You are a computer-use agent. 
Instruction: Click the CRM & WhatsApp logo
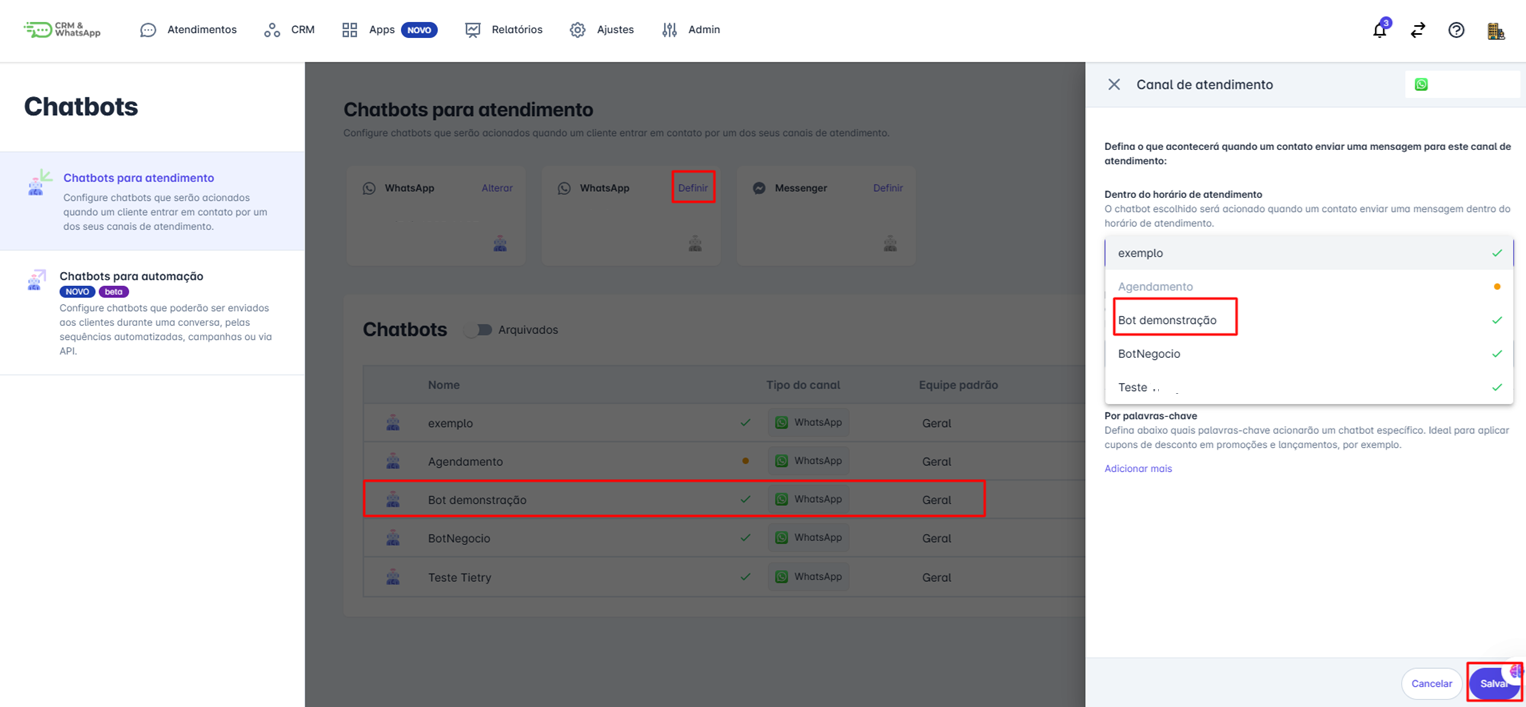click(62, 30)
